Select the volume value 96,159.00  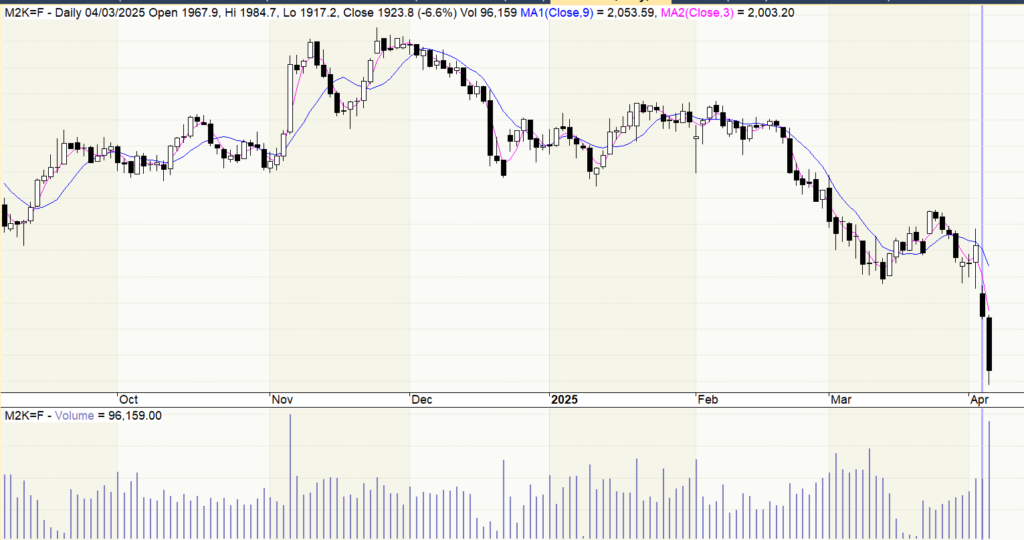click(x=135, y=415)
